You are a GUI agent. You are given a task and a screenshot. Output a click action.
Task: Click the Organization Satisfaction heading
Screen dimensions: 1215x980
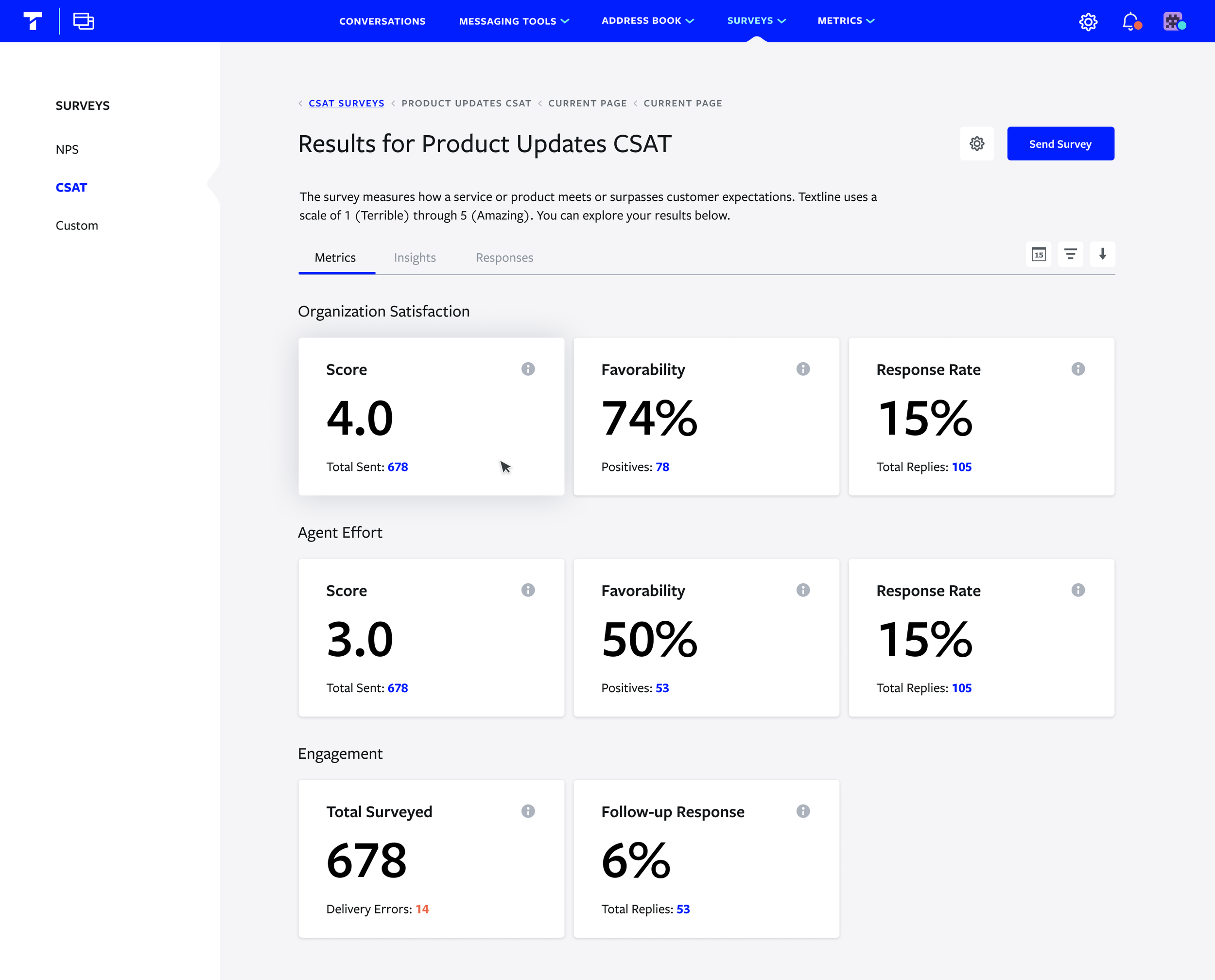click(384, 312)
